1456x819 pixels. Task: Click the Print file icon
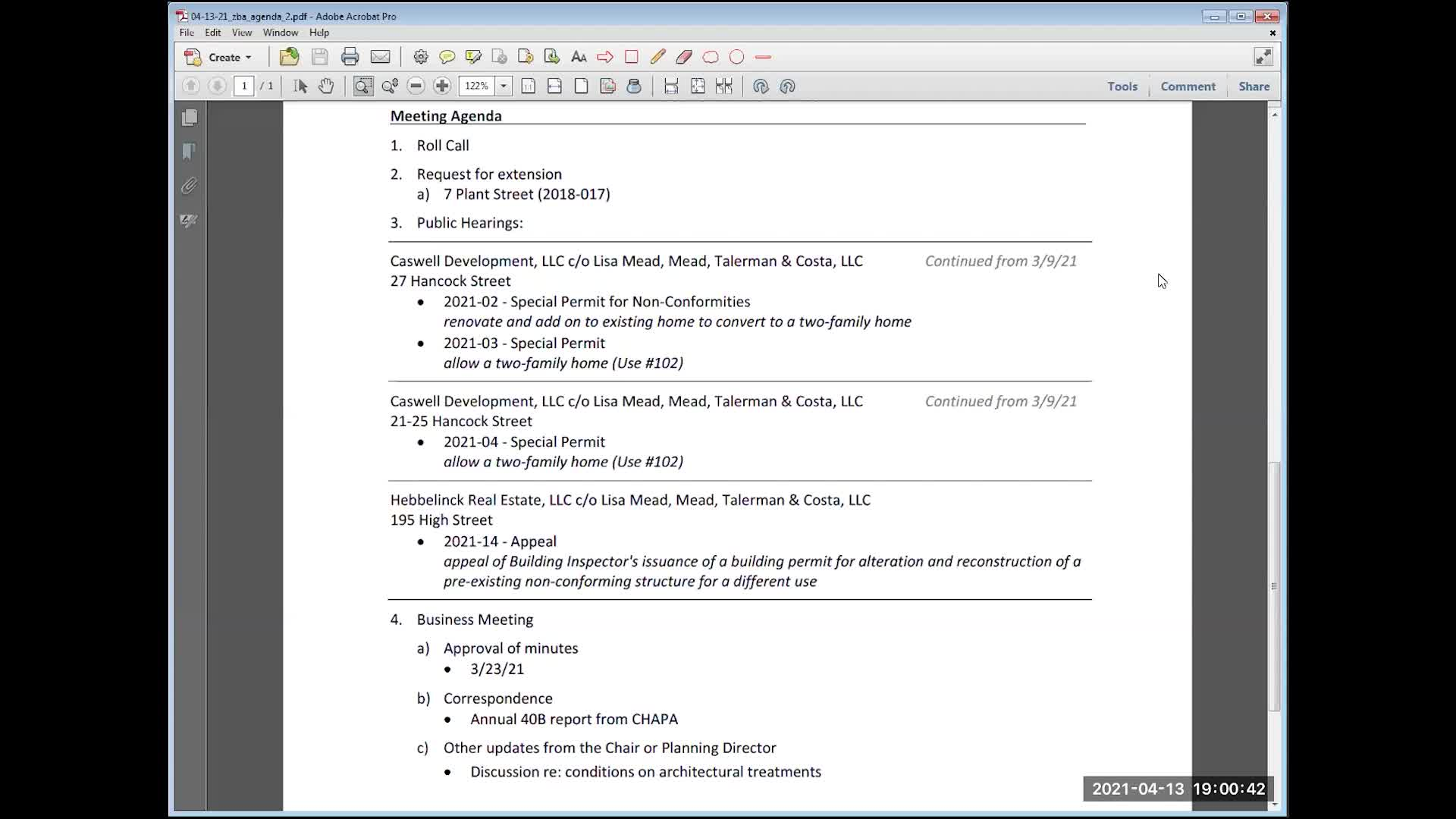point(350,57)
